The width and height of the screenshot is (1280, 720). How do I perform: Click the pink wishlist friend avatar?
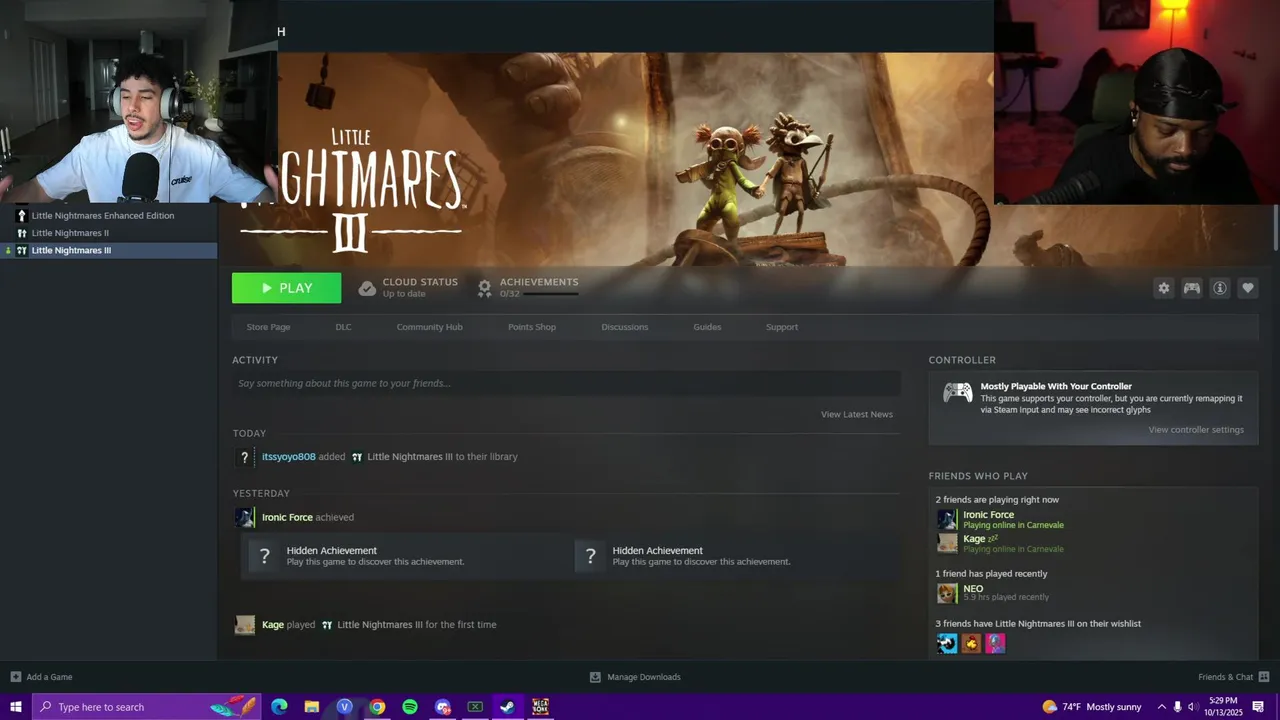995,643
